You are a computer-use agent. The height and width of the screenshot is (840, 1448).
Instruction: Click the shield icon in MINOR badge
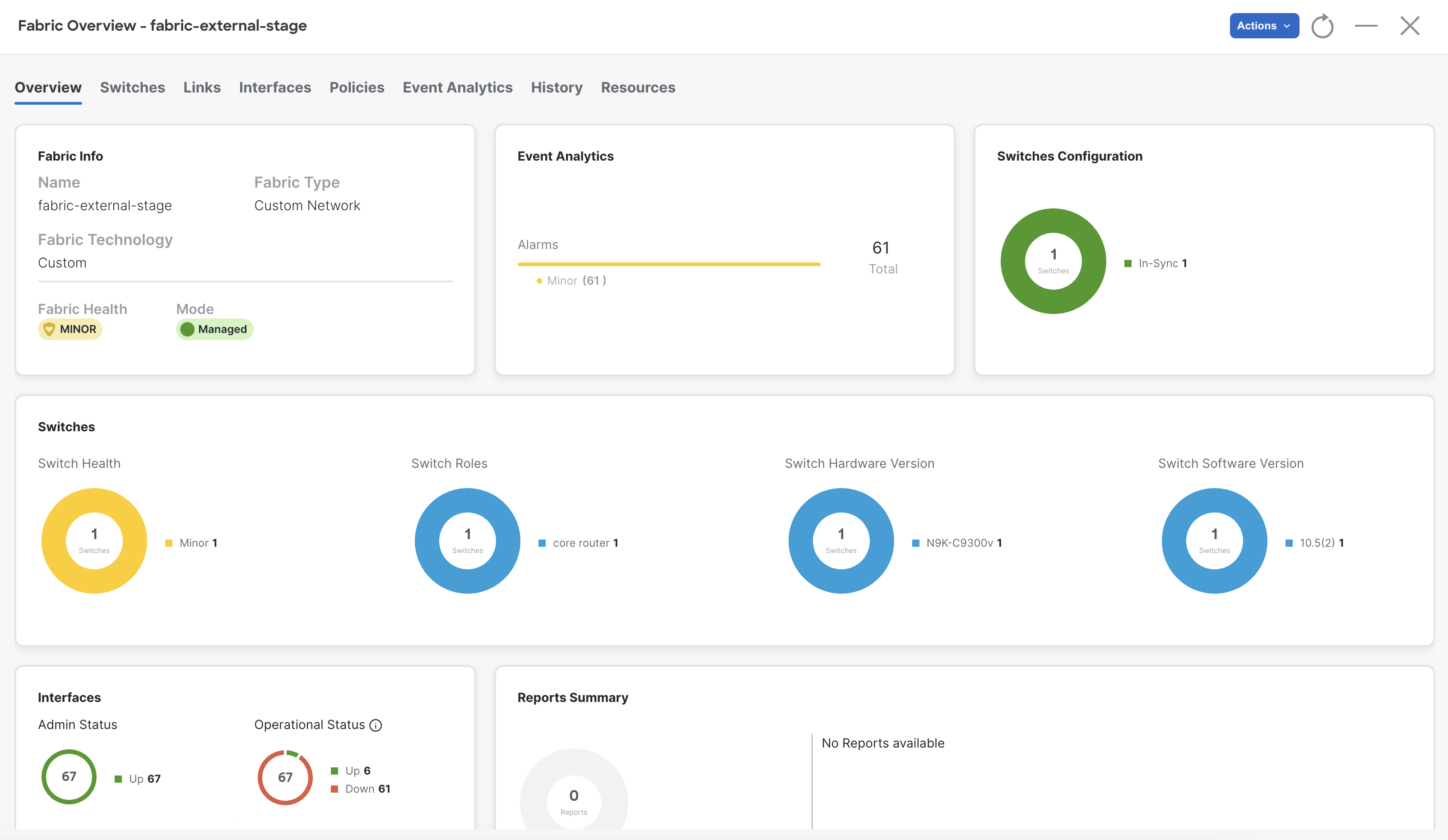[49, 329]
